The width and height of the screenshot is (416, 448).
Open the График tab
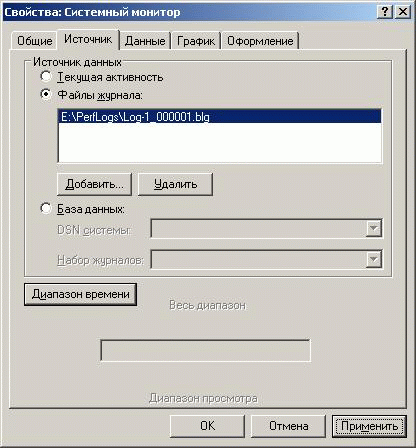click(196, 41)
